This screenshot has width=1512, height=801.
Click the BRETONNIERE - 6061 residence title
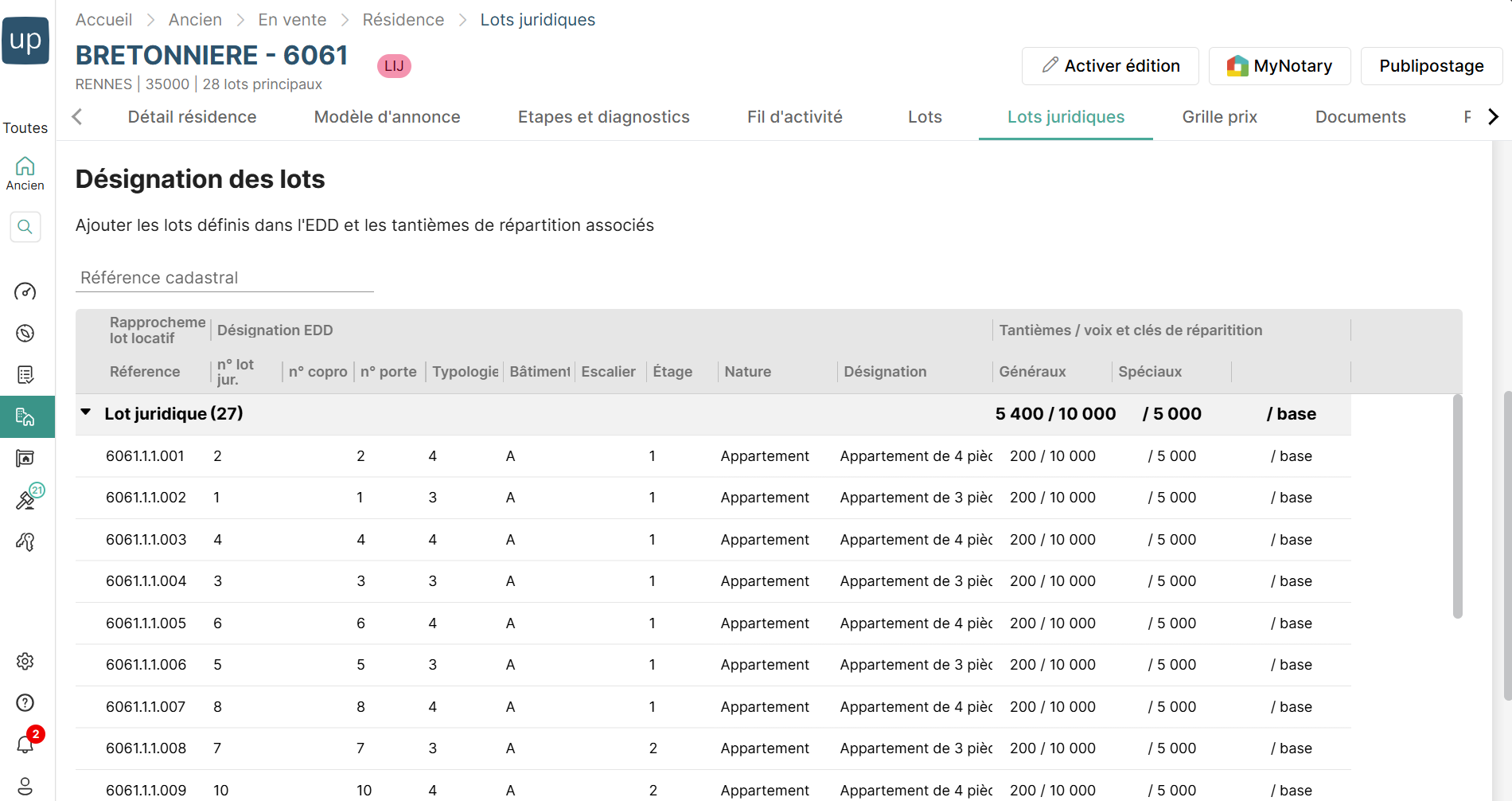(x=212, y=55)
